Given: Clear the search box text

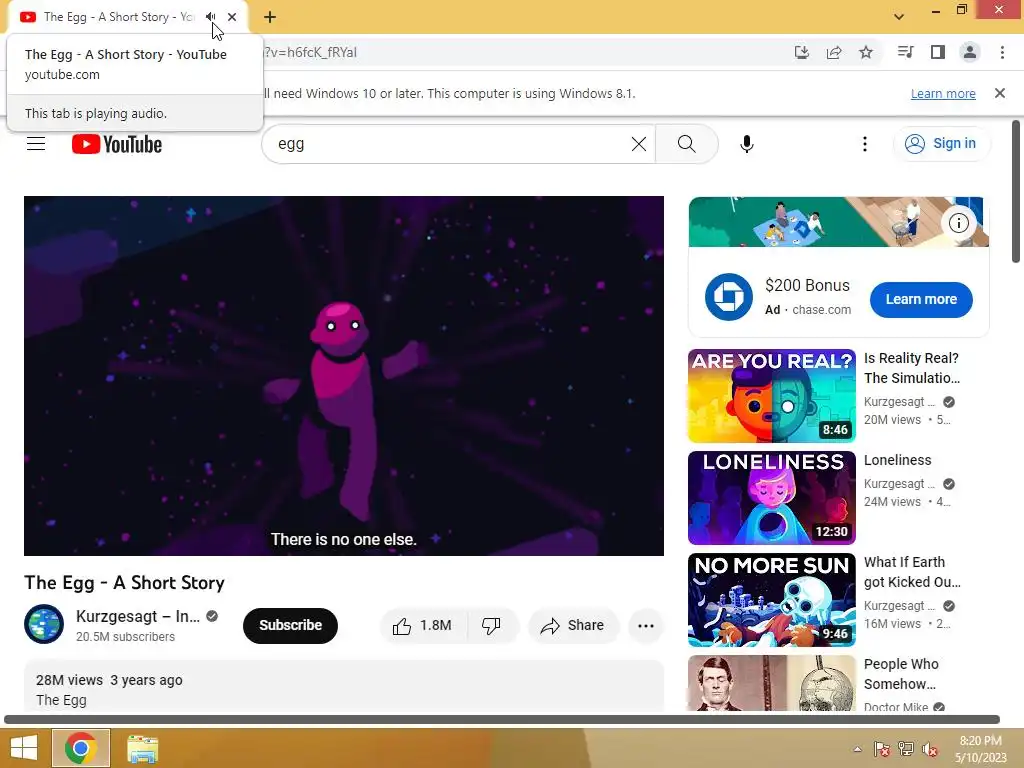Looking at the screenshot, I should (639, 144).
